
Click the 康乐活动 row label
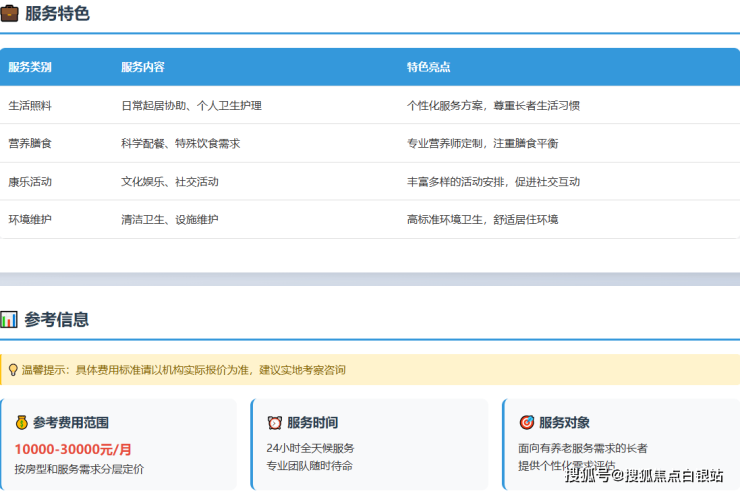click(30, 182)
